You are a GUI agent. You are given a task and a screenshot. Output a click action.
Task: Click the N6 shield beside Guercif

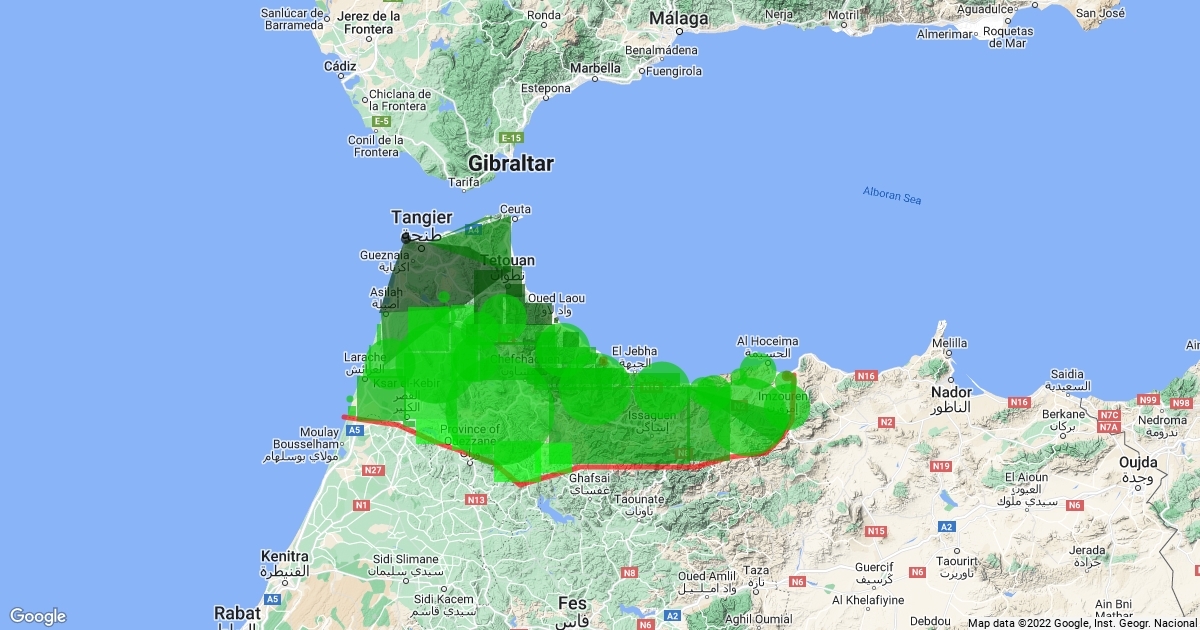[917, 572]
